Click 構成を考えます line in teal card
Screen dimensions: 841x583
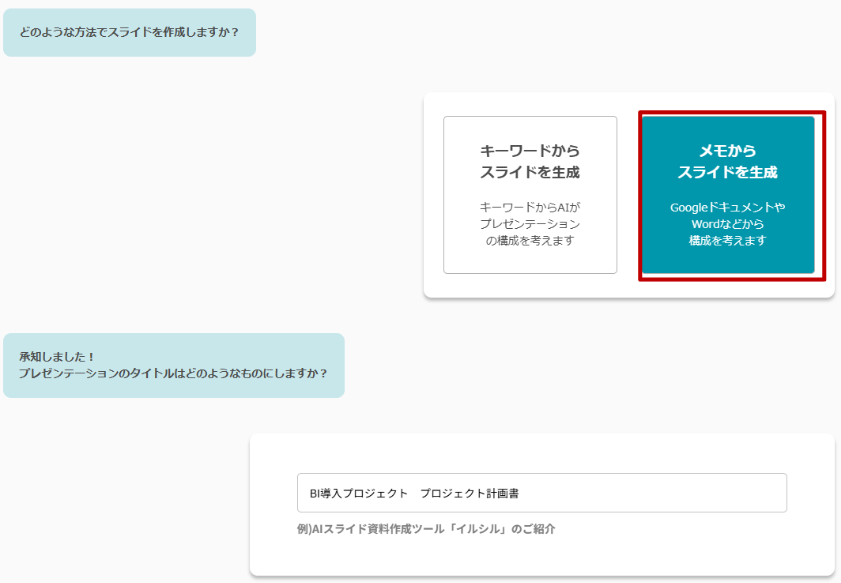click(x=727, y=241)
